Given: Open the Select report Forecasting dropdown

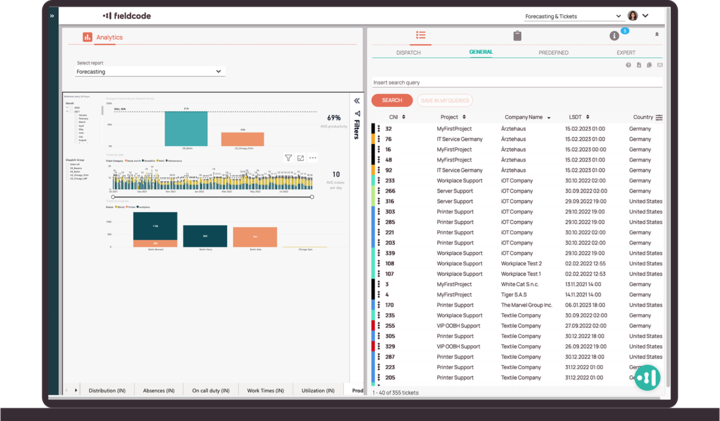Looking at the screenshot, I should click(x=150, y=72).
